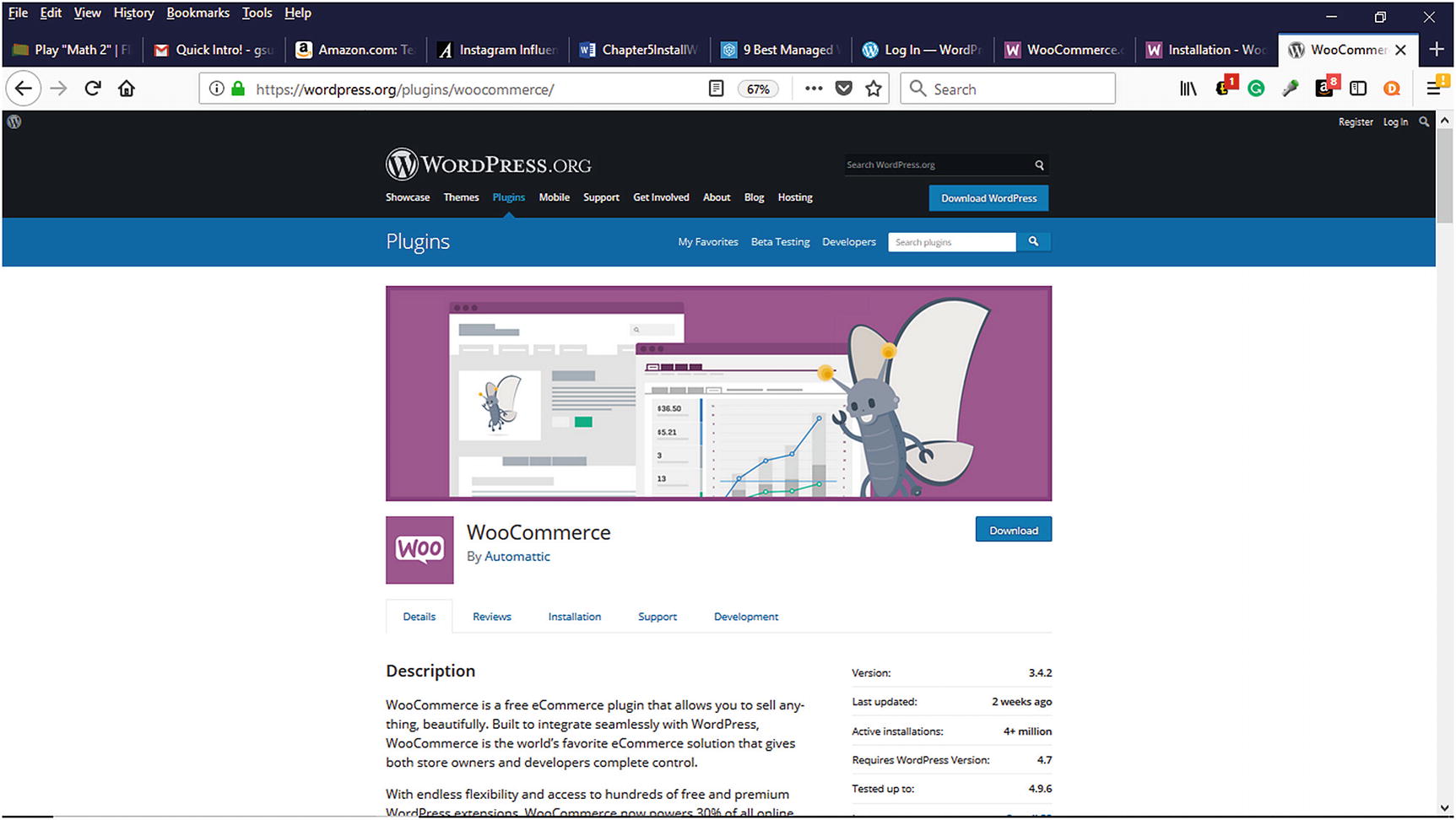The image size is (1456, 820).
Task: Switch to the Play "Math 2" tab
Action: pyautogui.click(x=73, y=50)
